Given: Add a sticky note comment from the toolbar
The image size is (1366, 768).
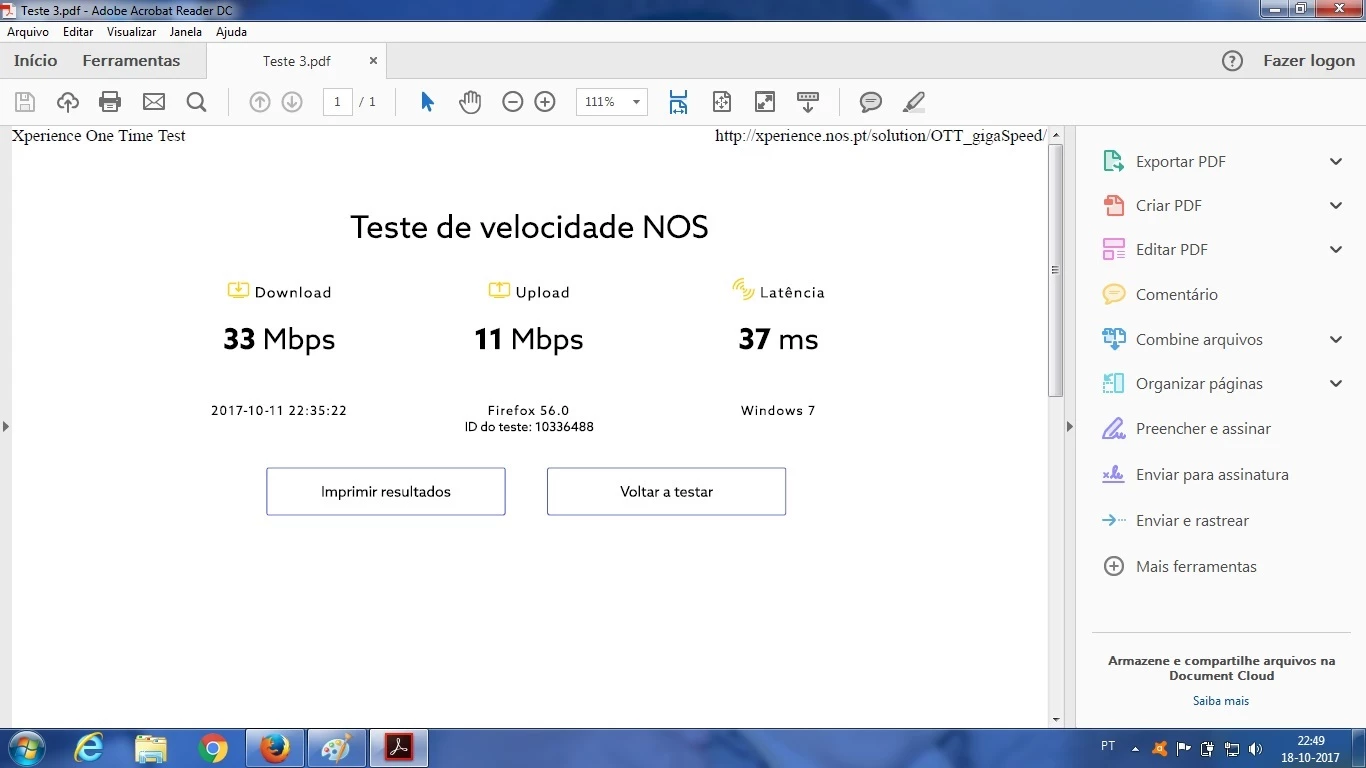Looking at the screenshot, I should [x=871, y=102].
